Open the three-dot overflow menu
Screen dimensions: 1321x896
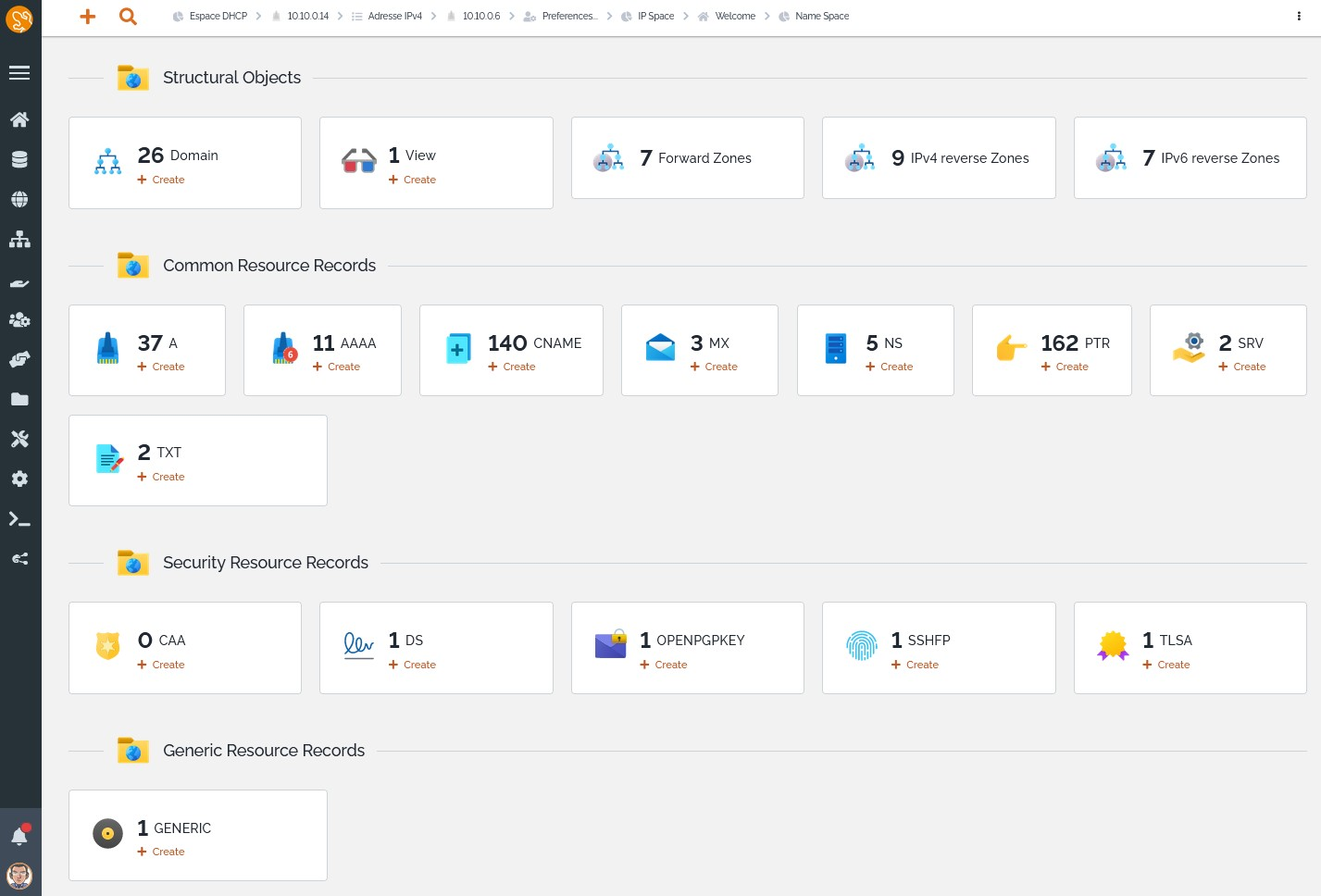point(1299,17)
